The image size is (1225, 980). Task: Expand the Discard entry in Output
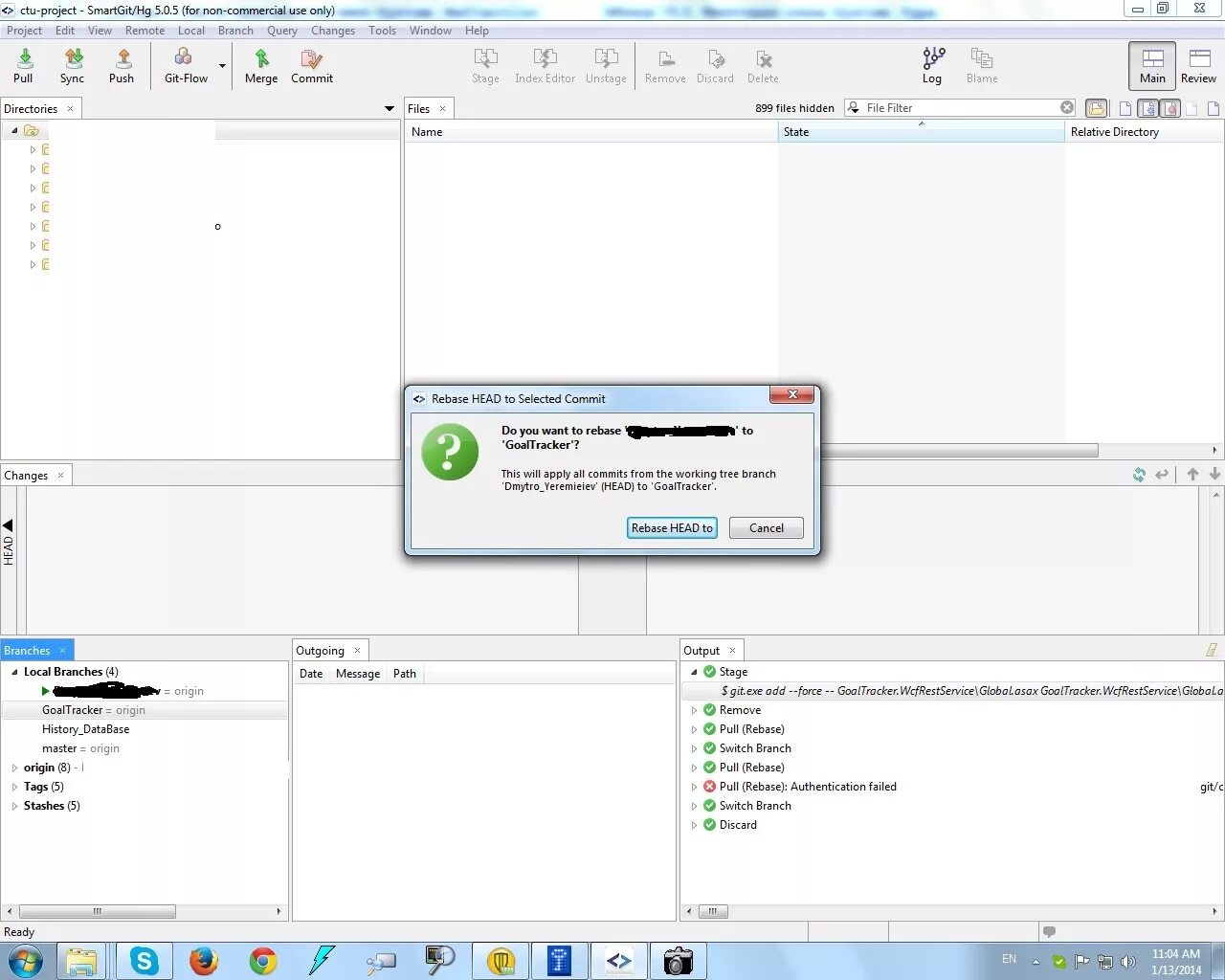(x=694, y=825)
